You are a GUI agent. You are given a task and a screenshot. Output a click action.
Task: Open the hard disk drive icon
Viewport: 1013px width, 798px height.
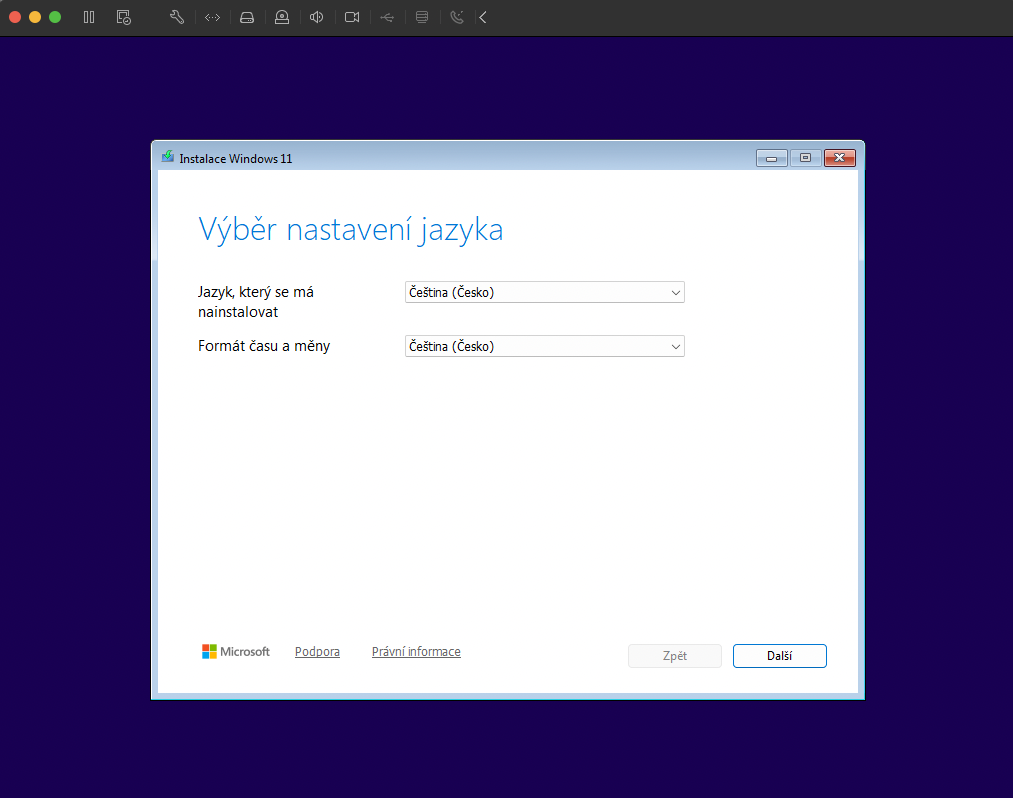[247, 17]
